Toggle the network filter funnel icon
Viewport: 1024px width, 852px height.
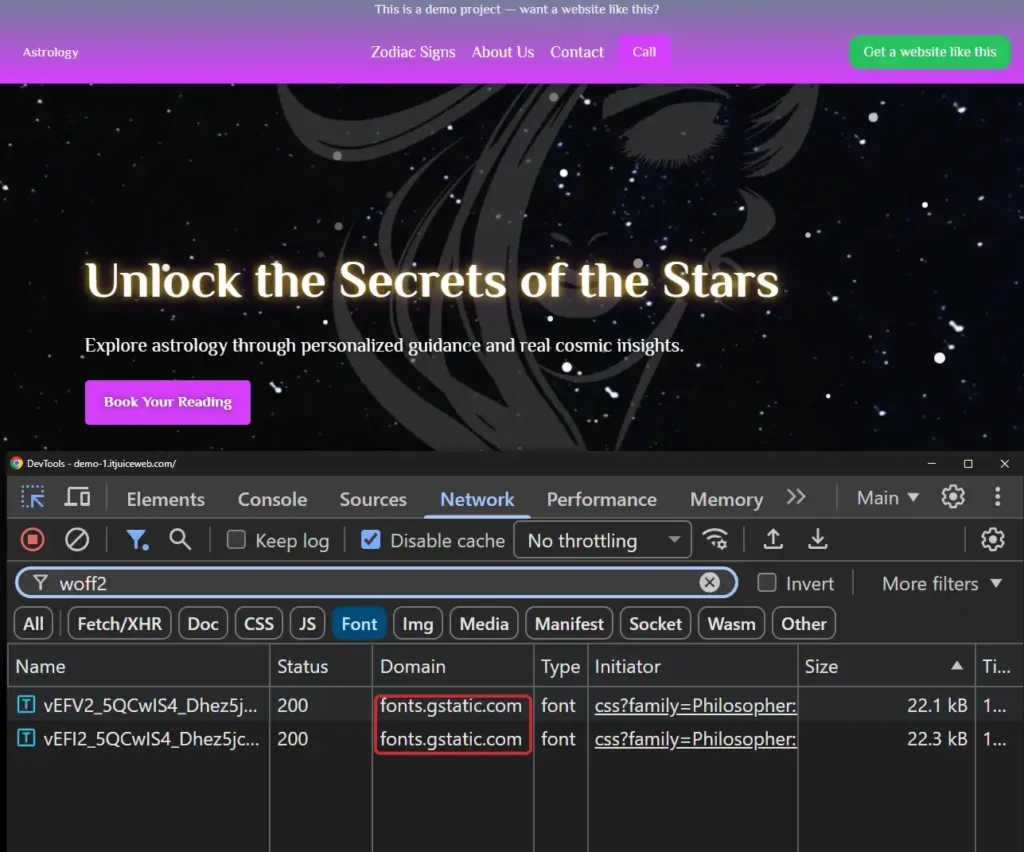136,540
